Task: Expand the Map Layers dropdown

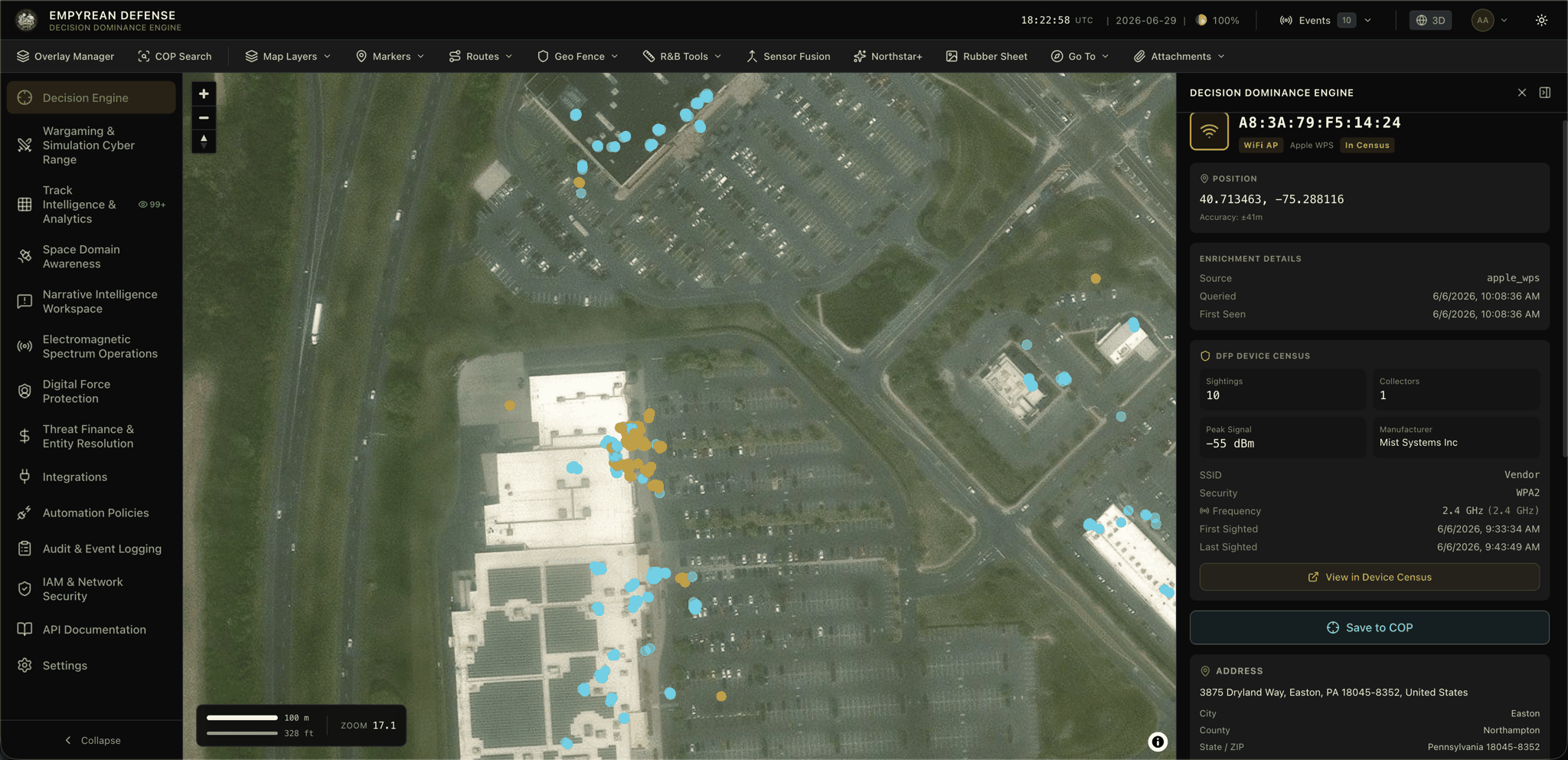Action: [x=288, y=56]
